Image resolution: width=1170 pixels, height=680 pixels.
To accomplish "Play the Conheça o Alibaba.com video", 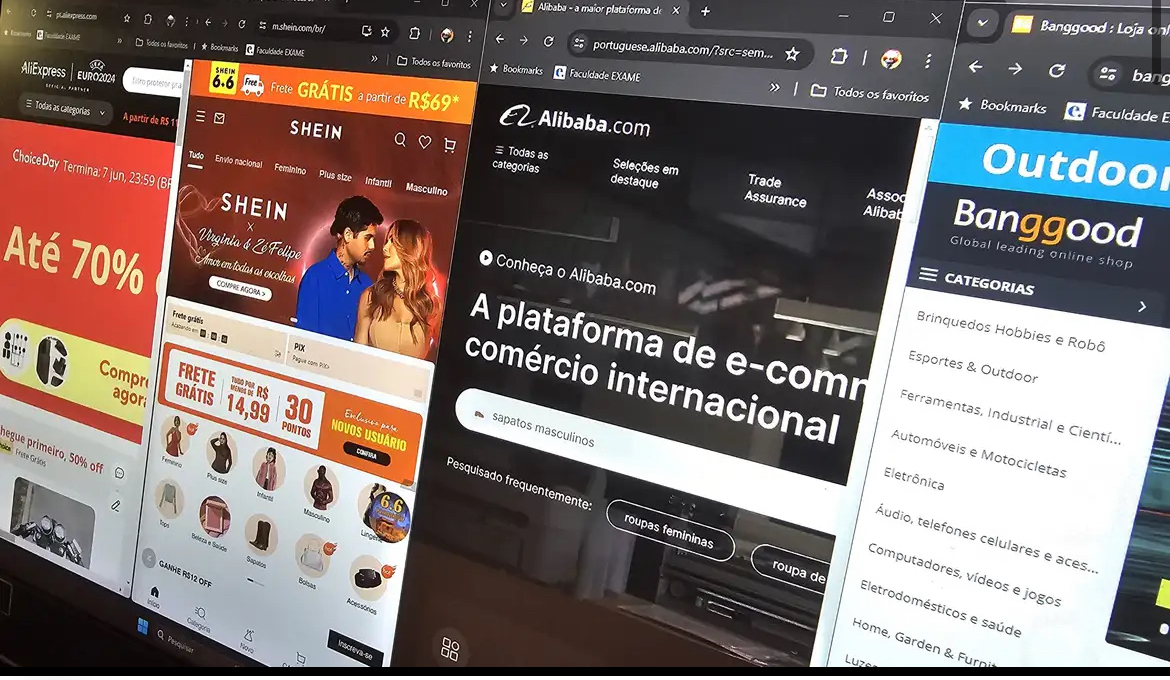I will pyautogui.click(x=486, y=258).
